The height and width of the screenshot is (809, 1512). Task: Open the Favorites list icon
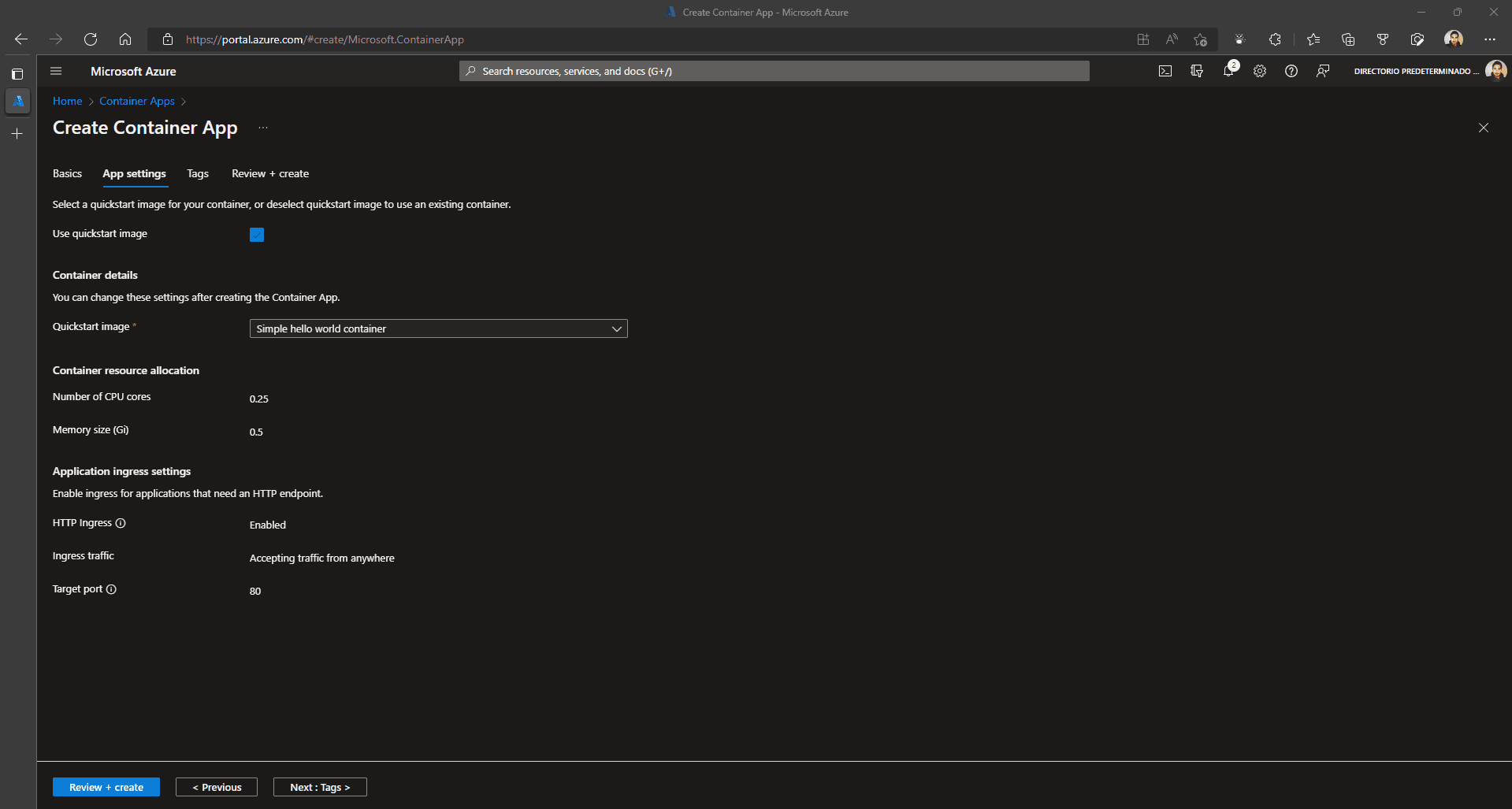(1313, 39)
